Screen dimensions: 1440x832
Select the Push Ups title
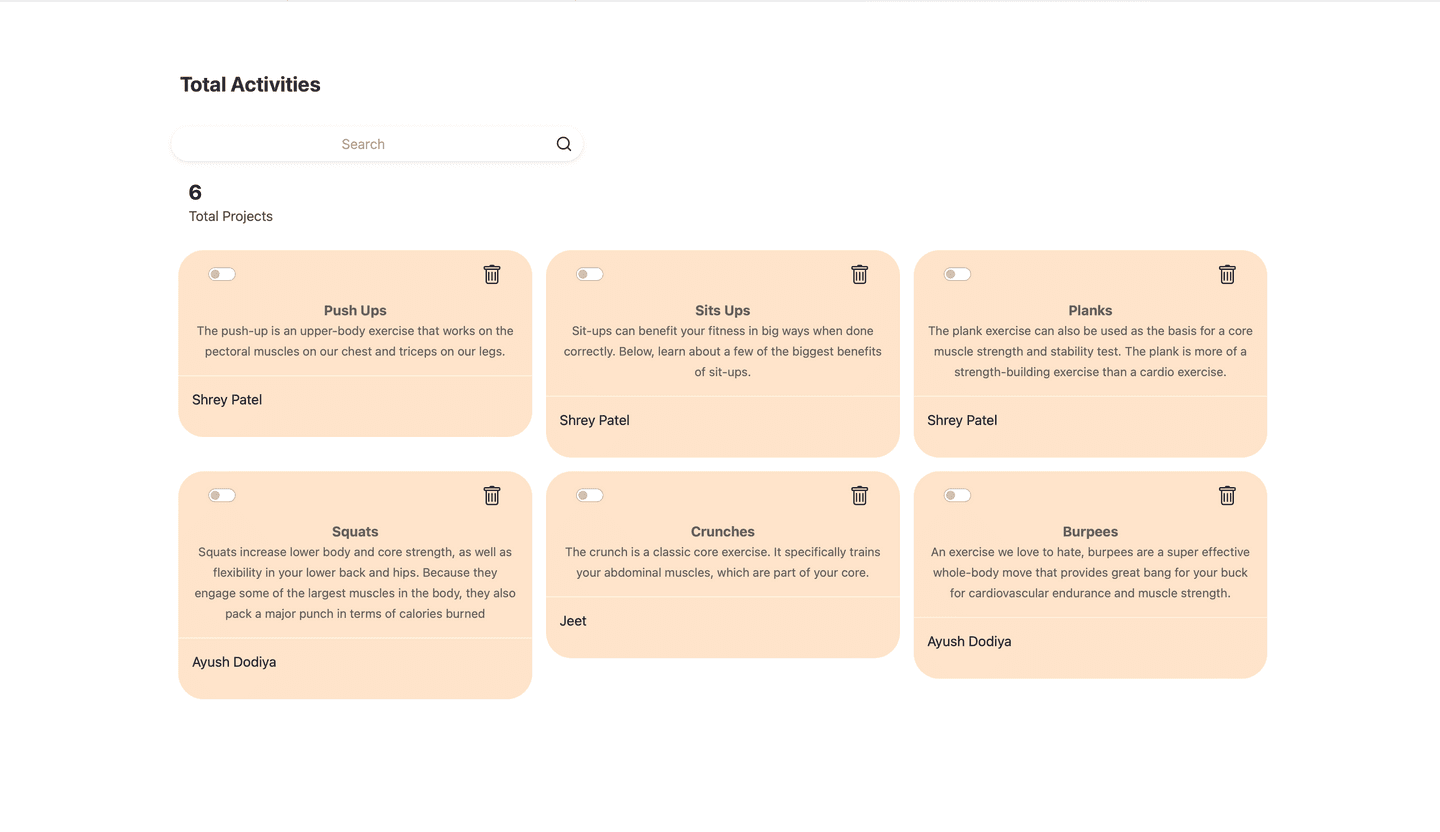[x=355, y=310]
